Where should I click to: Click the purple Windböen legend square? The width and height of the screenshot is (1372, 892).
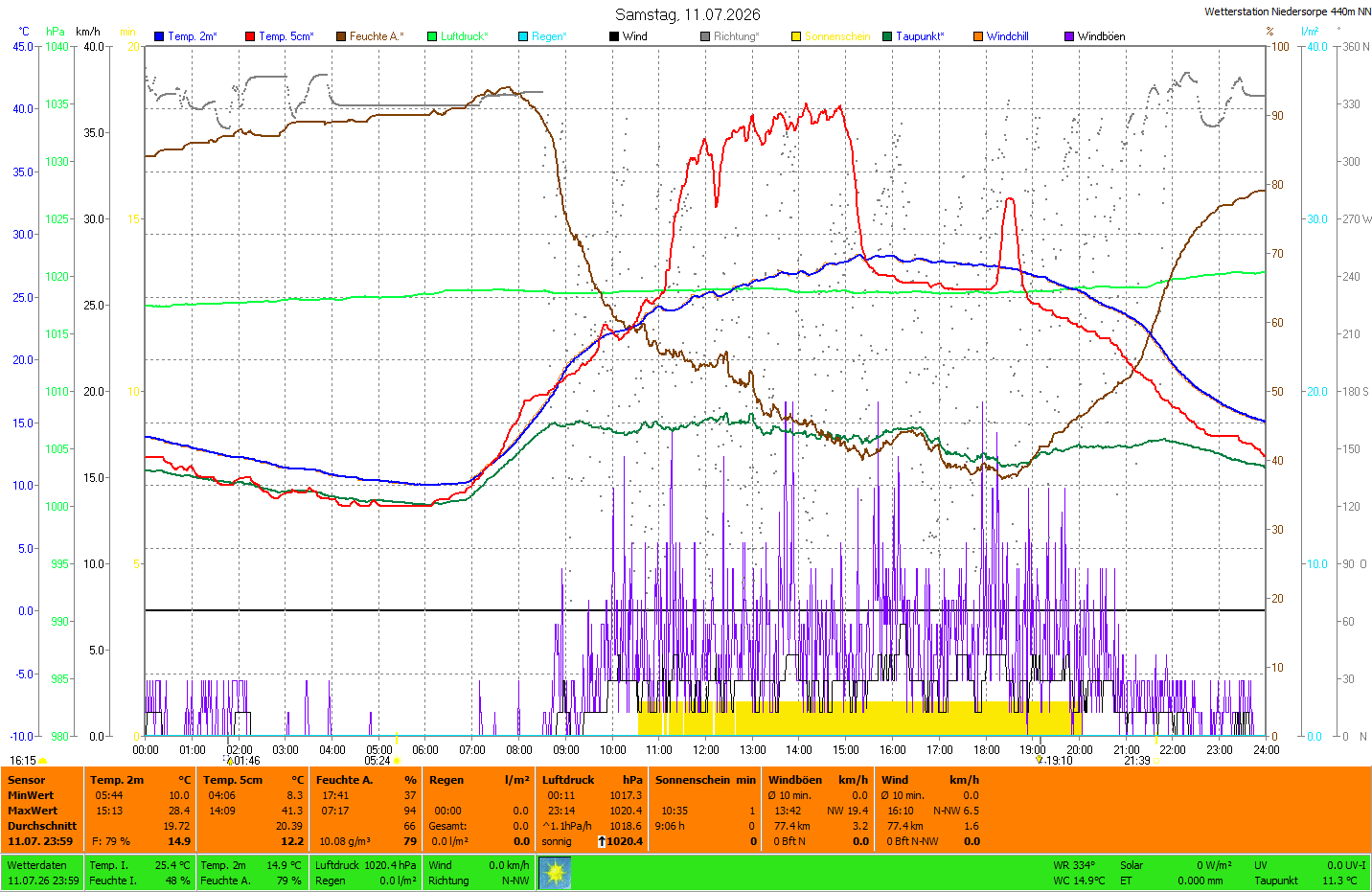1069,36
